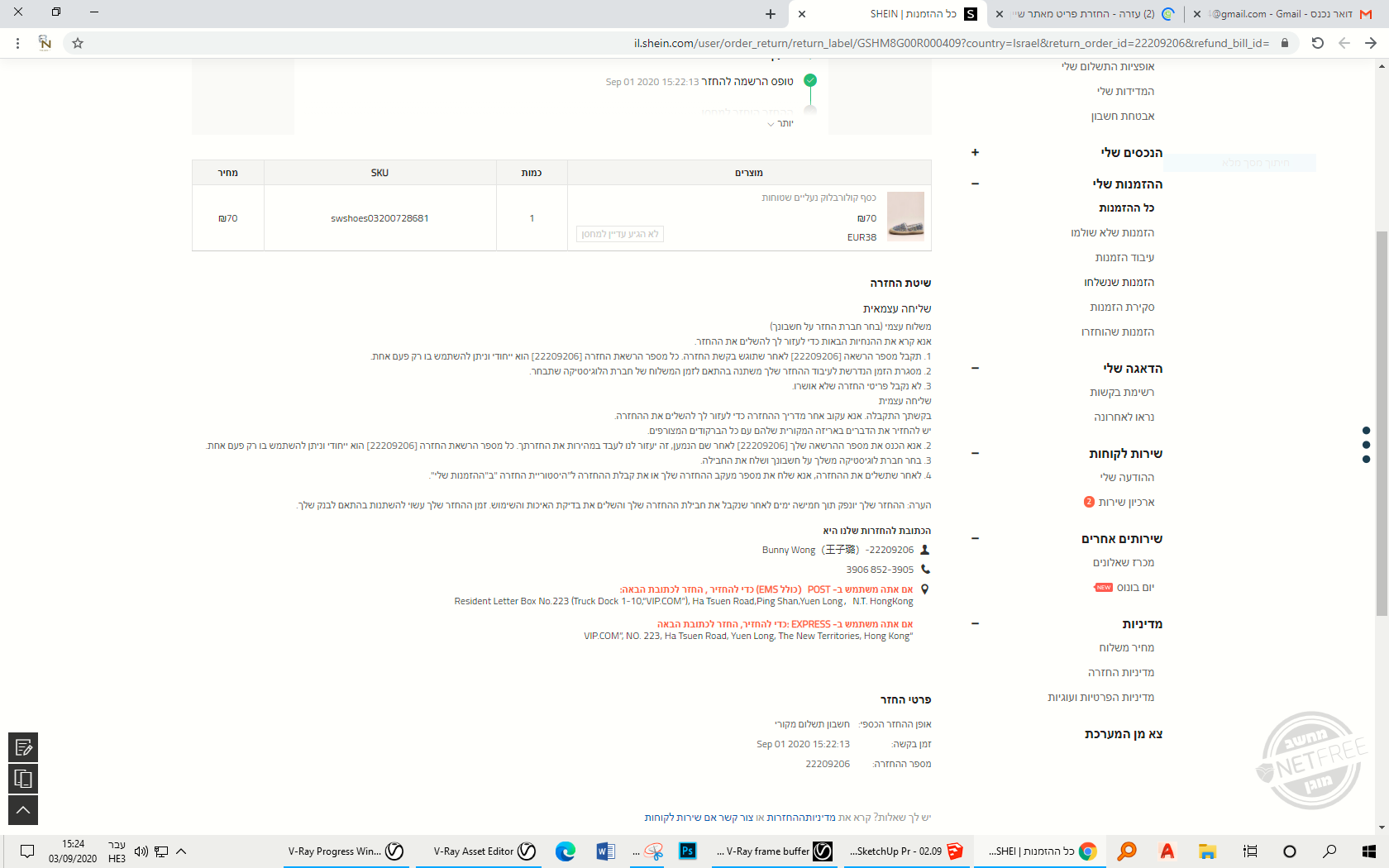
Task: Open סקירת הזמנות in the sidebar
Action: [1122, 307]
